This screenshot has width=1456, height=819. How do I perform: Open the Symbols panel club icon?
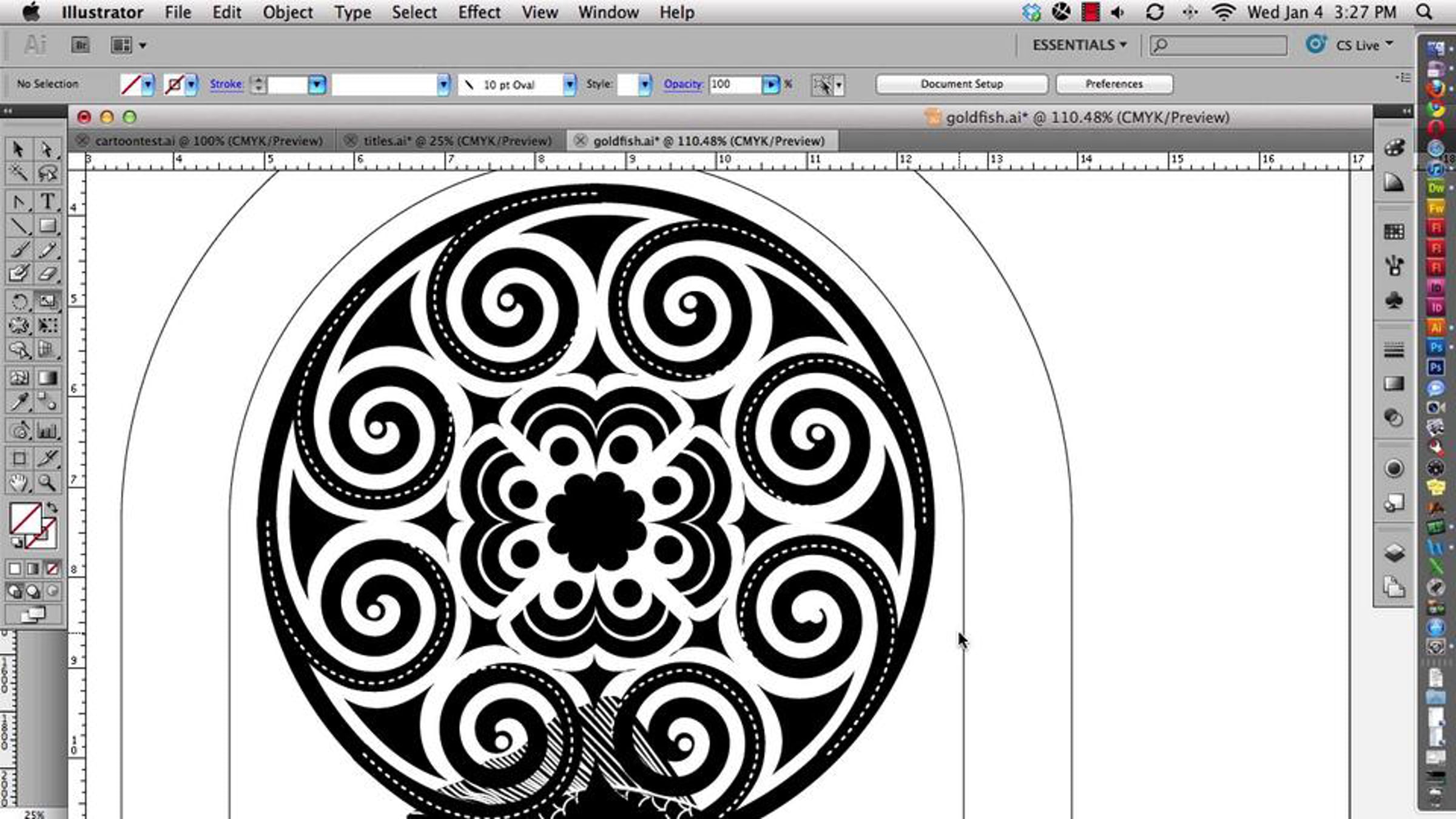(1394, 300)
